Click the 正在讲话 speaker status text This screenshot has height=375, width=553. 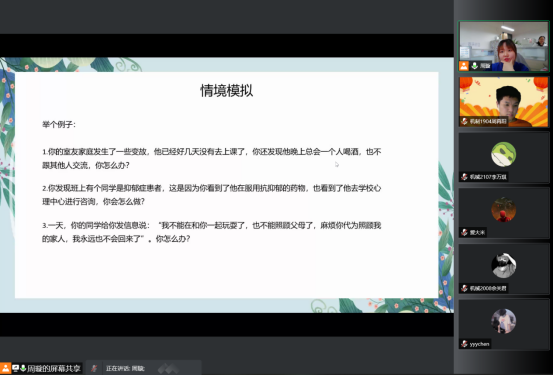(x=118, y=369)
